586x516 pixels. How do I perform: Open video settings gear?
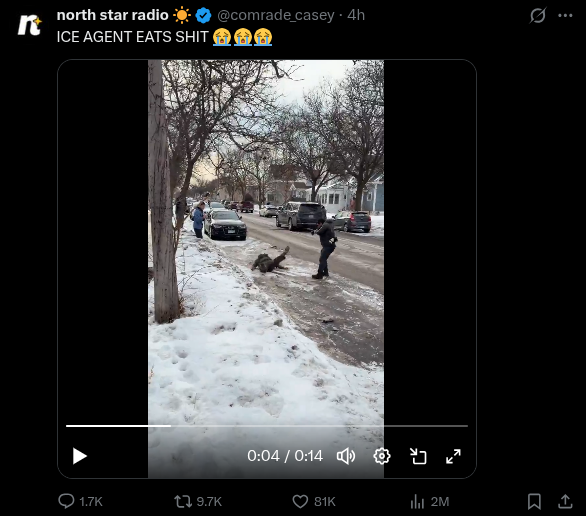coord(382,456)
